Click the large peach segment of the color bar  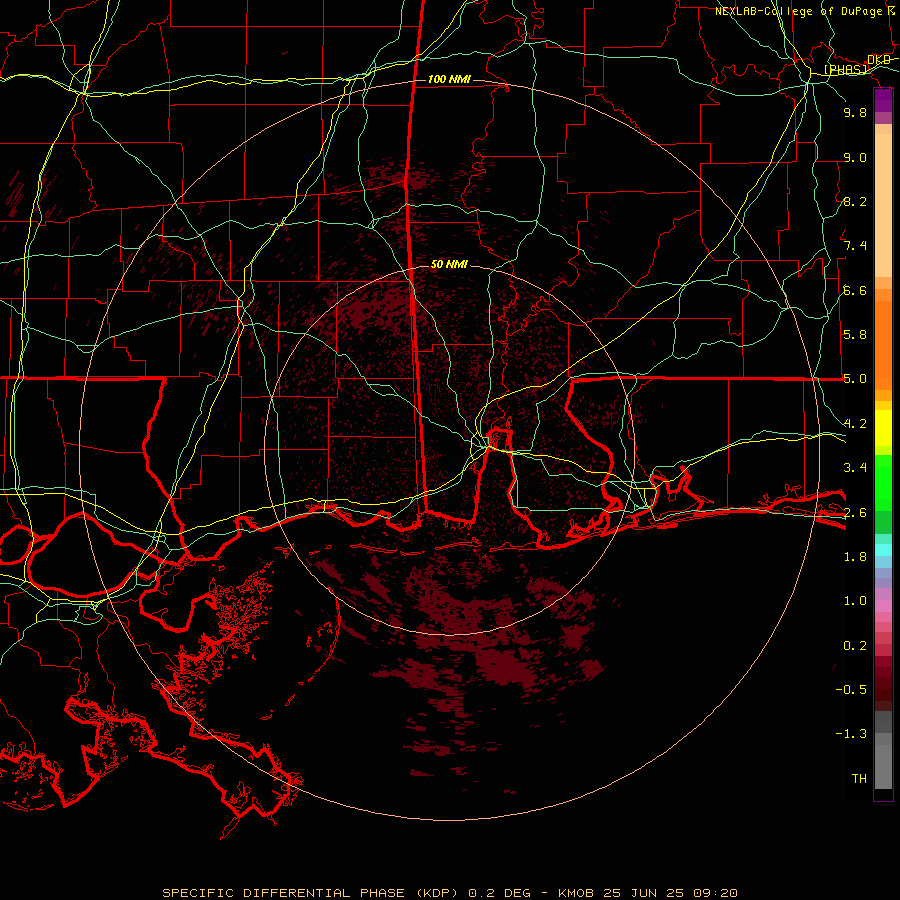point(883,205)
